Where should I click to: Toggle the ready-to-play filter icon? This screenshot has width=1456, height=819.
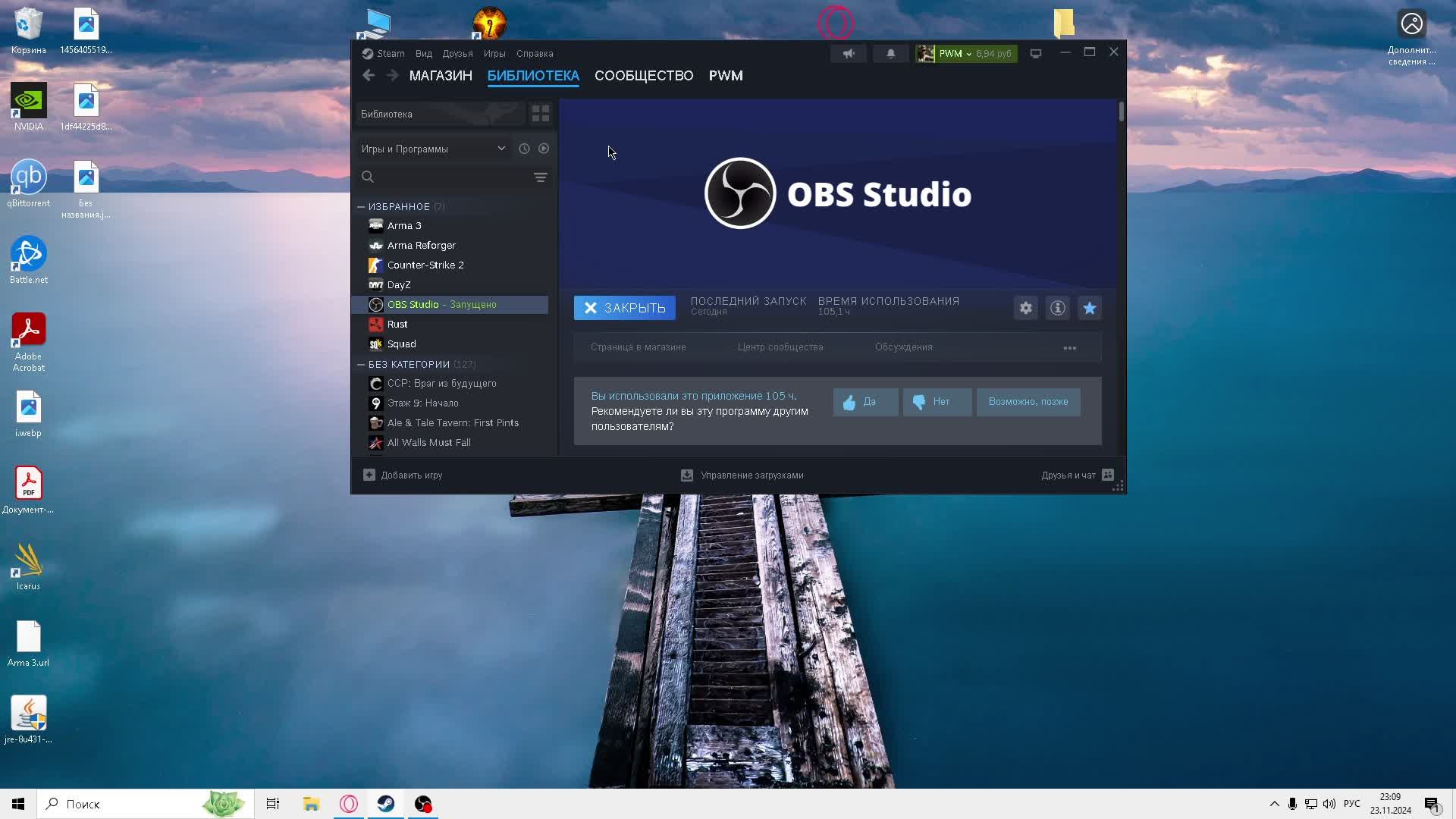click(x=544, y=149)
